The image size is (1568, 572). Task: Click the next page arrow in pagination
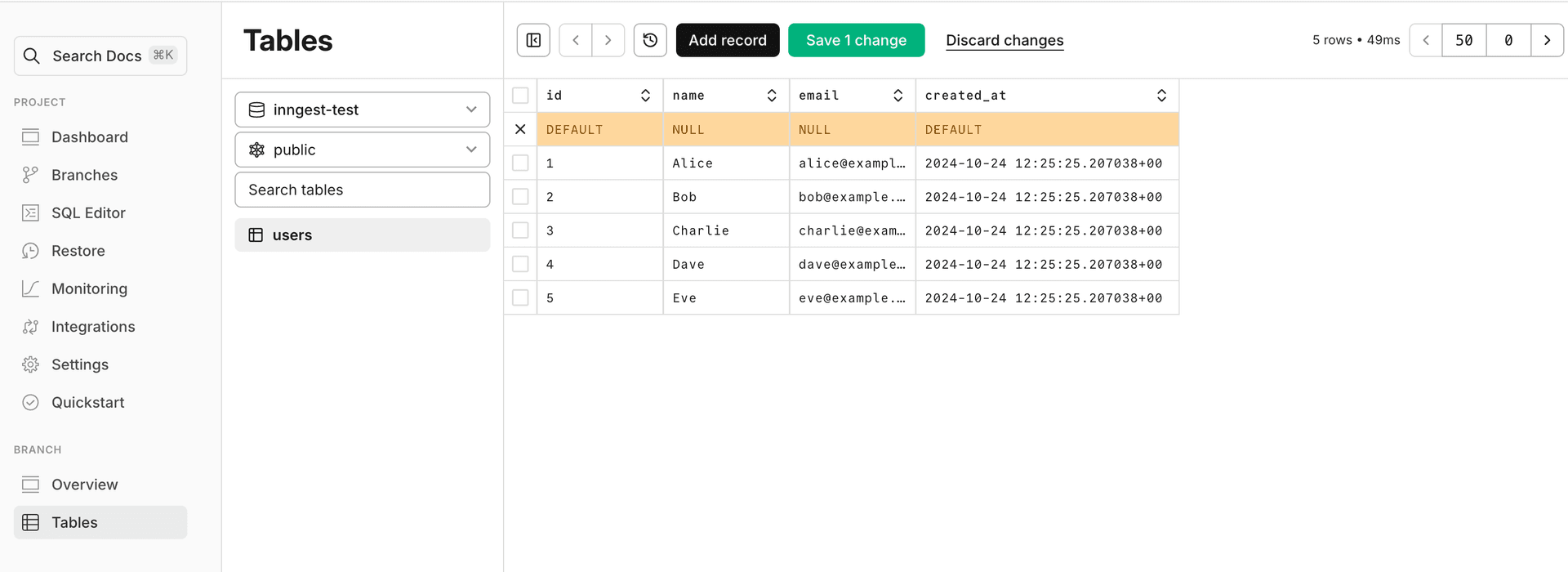[1547, 40]
